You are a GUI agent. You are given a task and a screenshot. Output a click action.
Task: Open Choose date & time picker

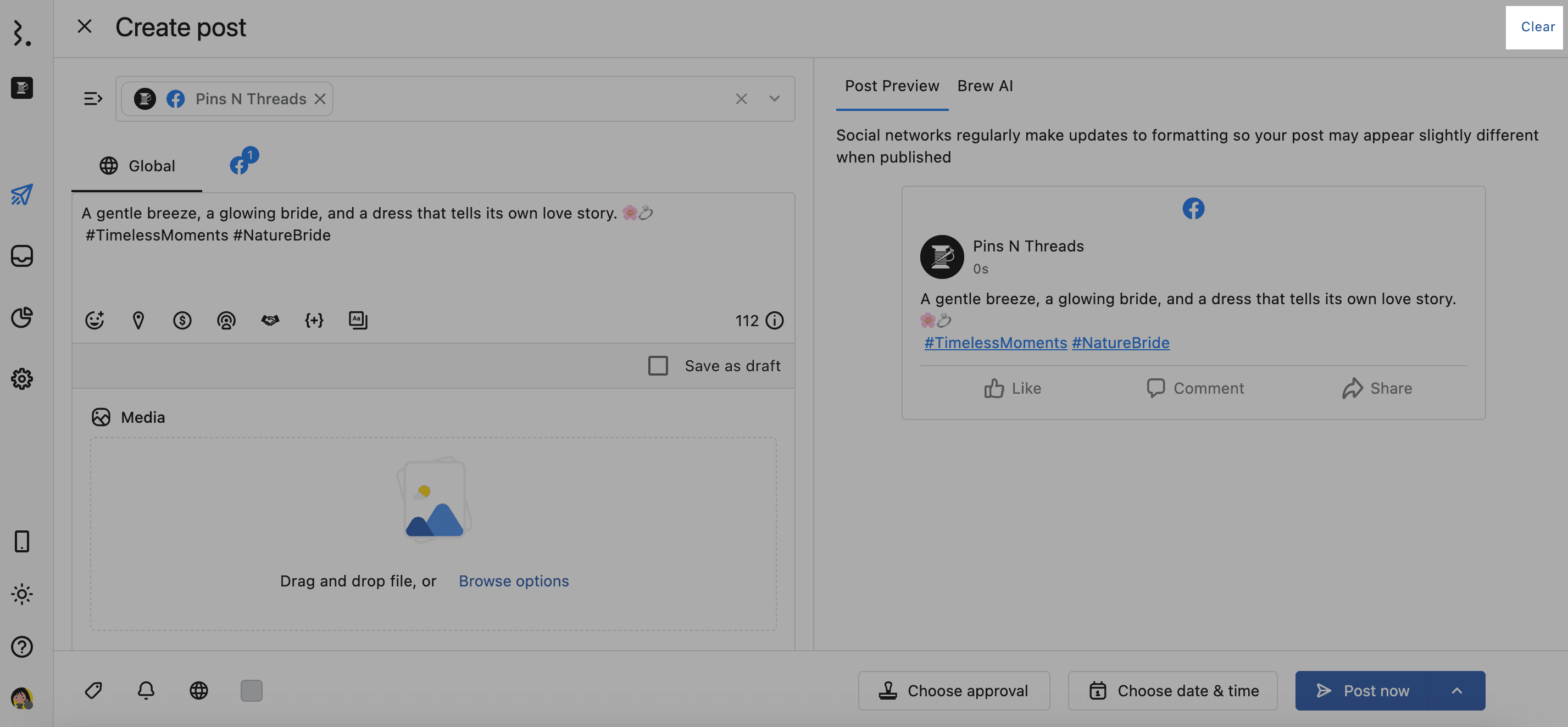(1172, 691)
